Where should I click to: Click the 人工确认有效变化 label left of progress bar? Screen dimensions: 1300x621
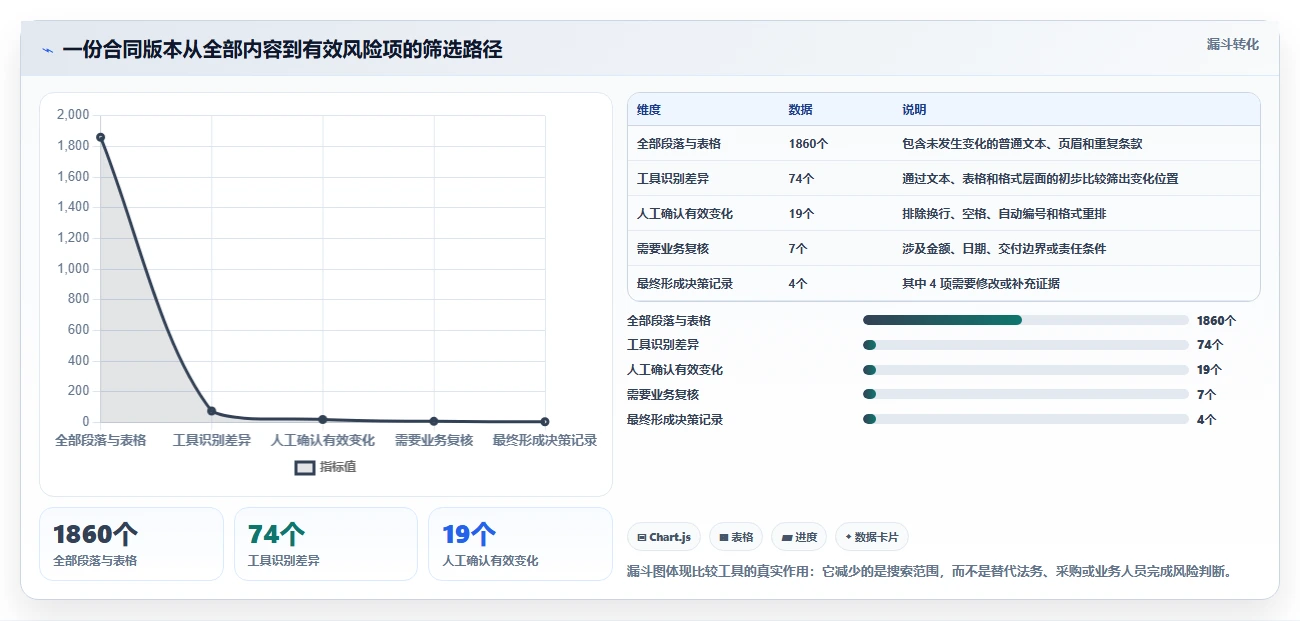(x=675, y=370)
